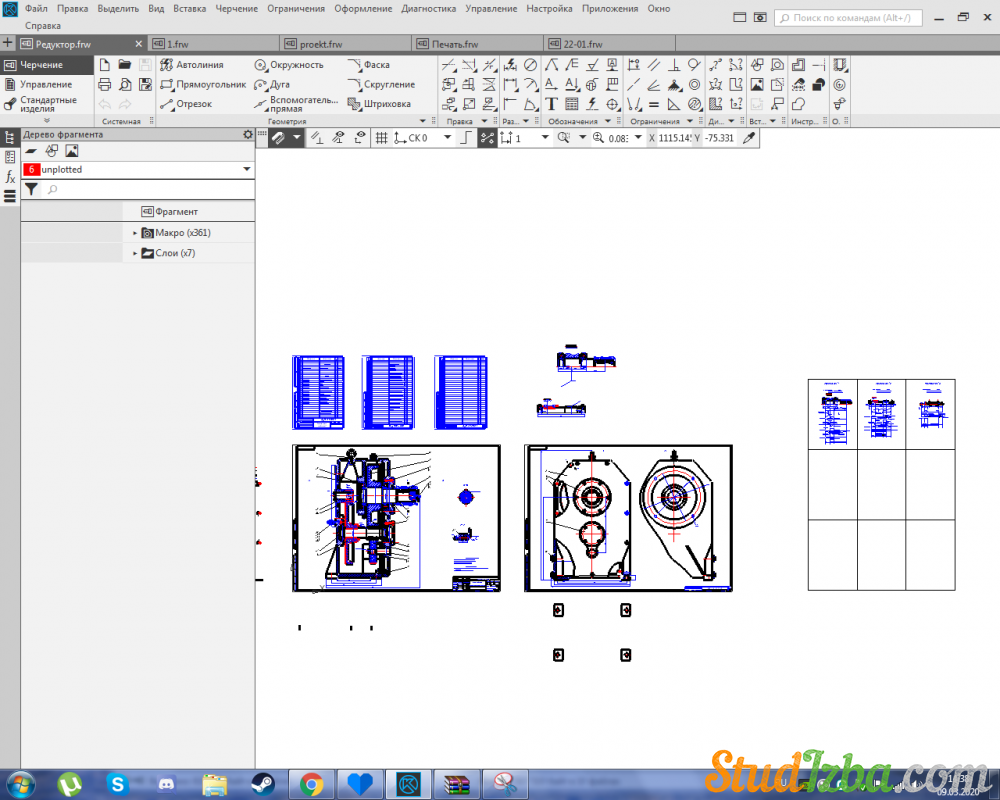The width and height of the screenshot is (1000, 800).
Task: Open the fragment tree settings gear
Action: [248, 135]
